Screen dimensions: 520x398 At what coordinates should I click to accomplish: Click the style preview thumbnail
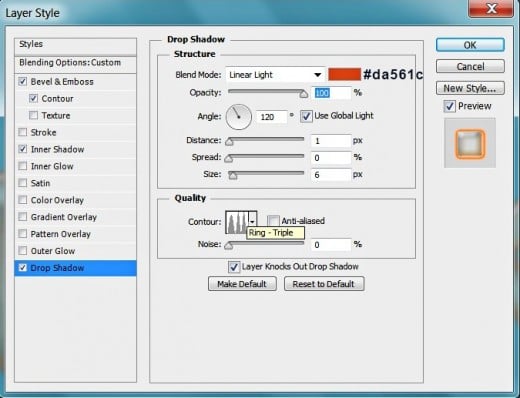click(x=470, y=143)
